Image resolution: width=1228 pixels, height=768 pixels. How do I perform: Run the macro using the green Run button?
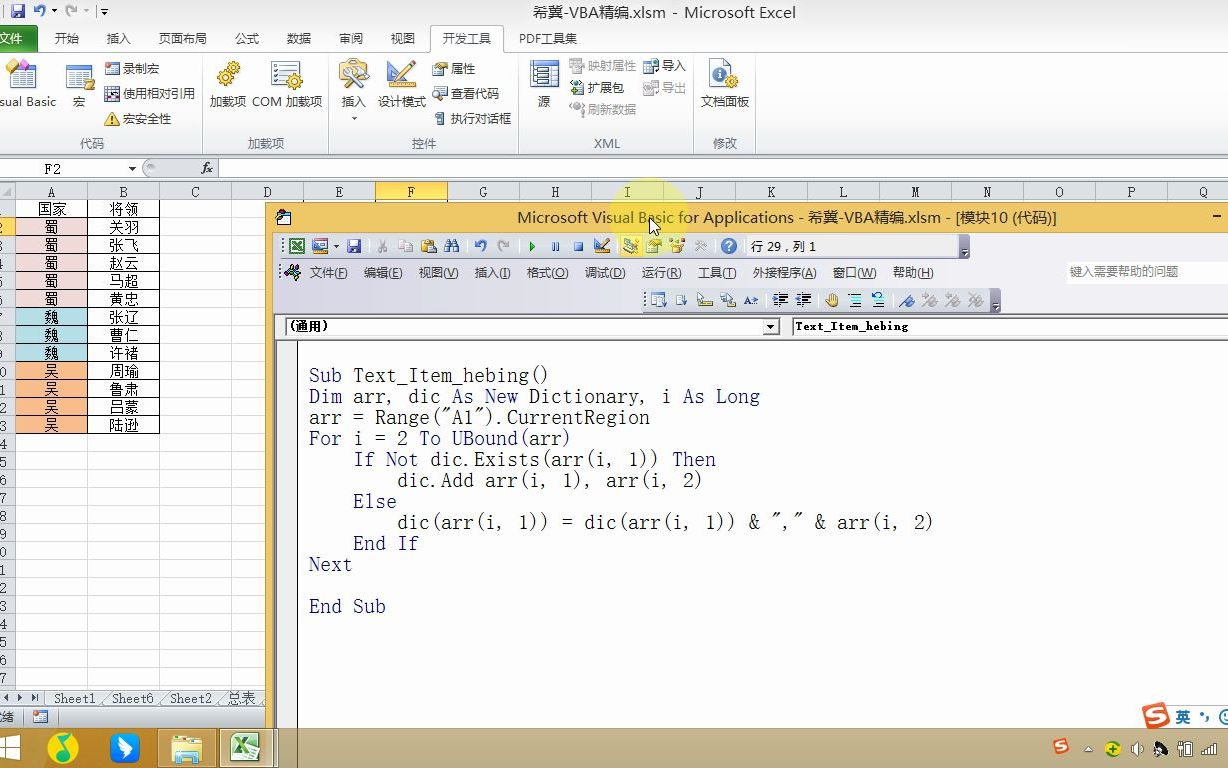[532, 246]
